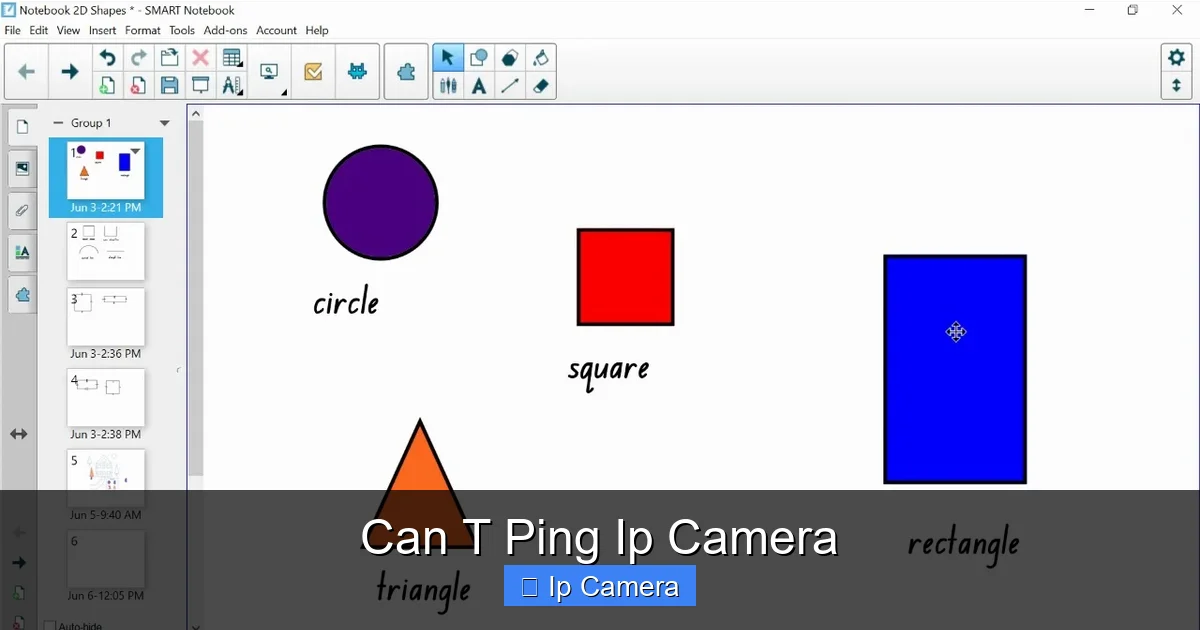1200x630 pixels.
Task: Select the red square shape
Action: tap(625, 277)
